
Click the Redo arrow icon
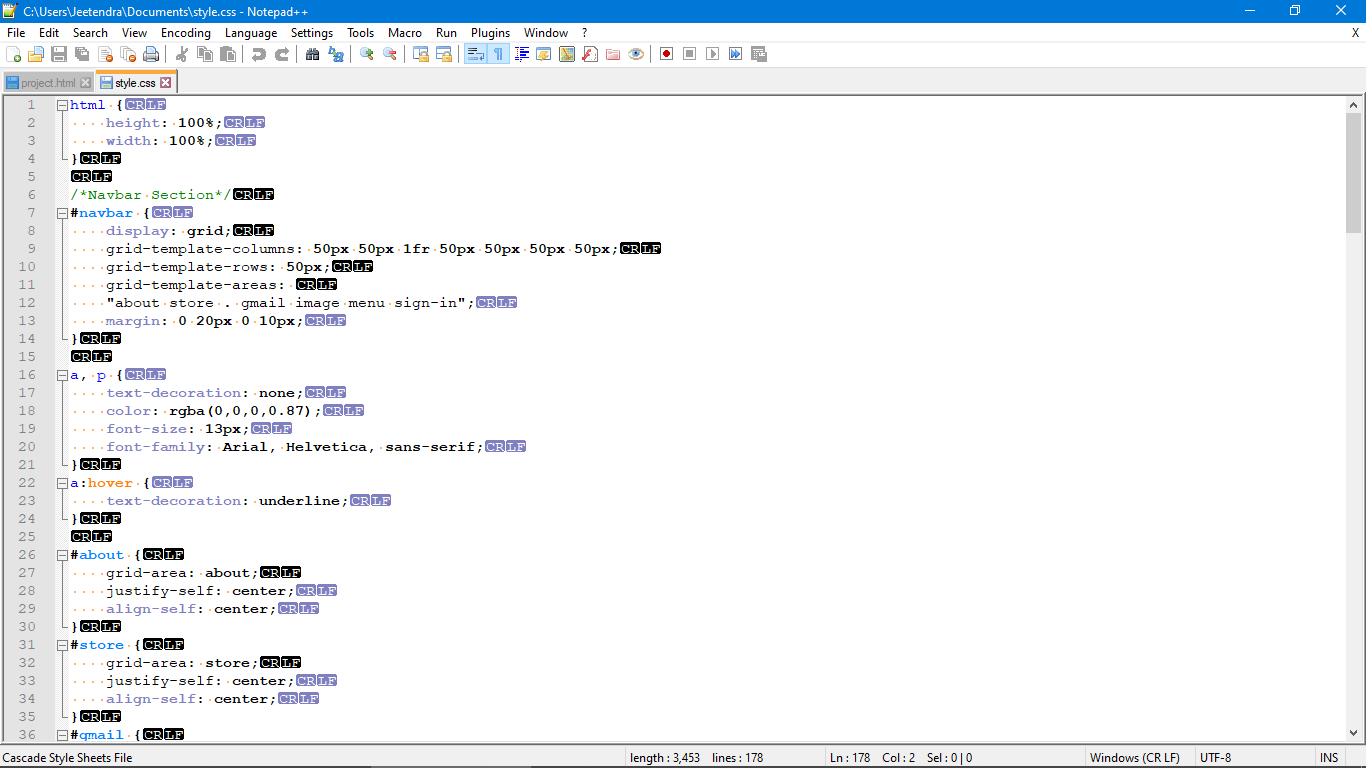point(282,54)
